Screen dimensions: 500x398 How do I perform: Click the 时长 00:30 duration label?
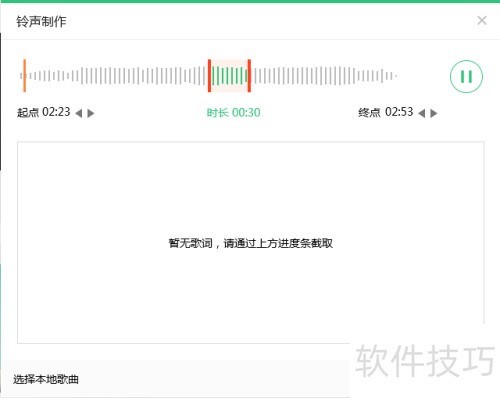233,113
